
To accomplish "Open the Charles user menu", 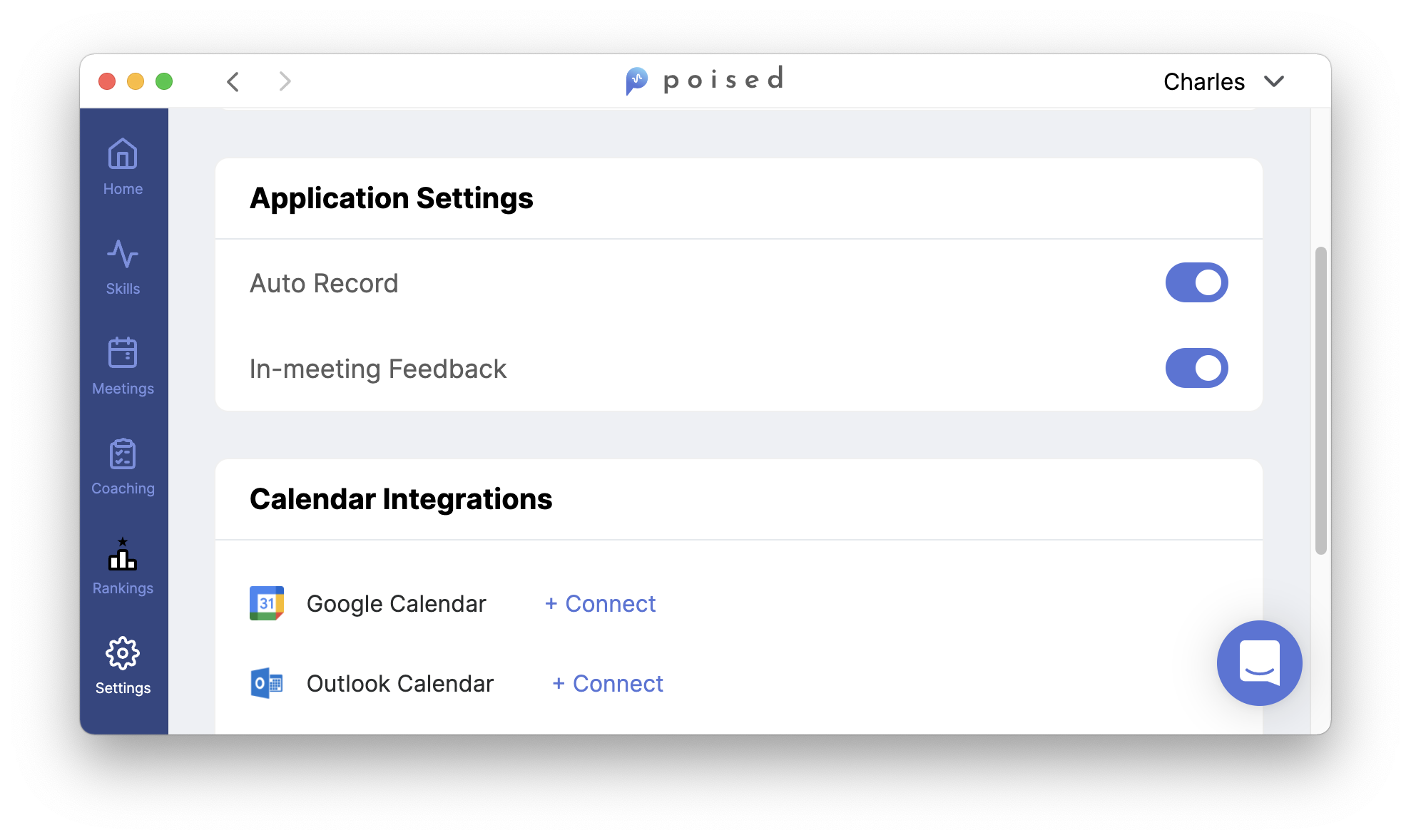I will 1224,81.
